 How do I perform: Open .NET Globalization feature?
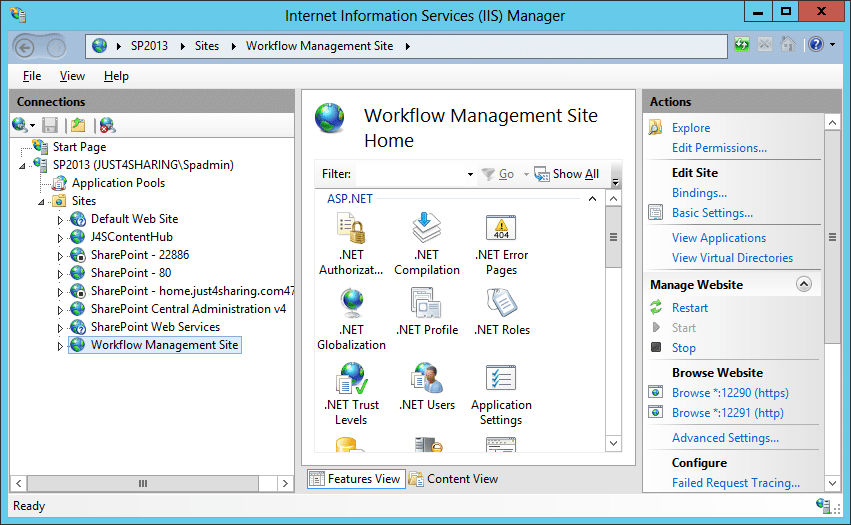352,303
